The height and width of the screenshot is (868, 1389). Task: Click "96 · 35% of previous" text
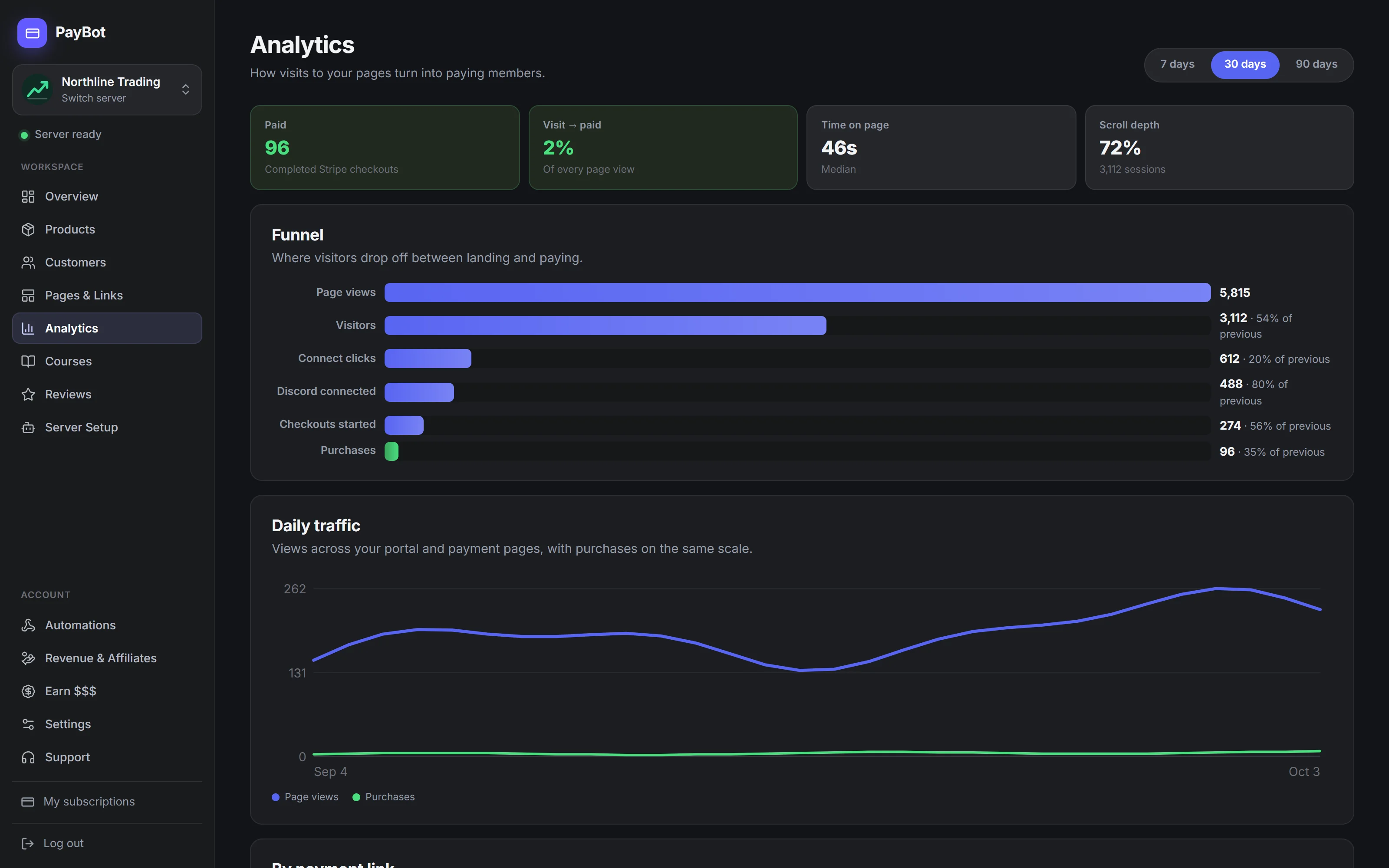1272,452
